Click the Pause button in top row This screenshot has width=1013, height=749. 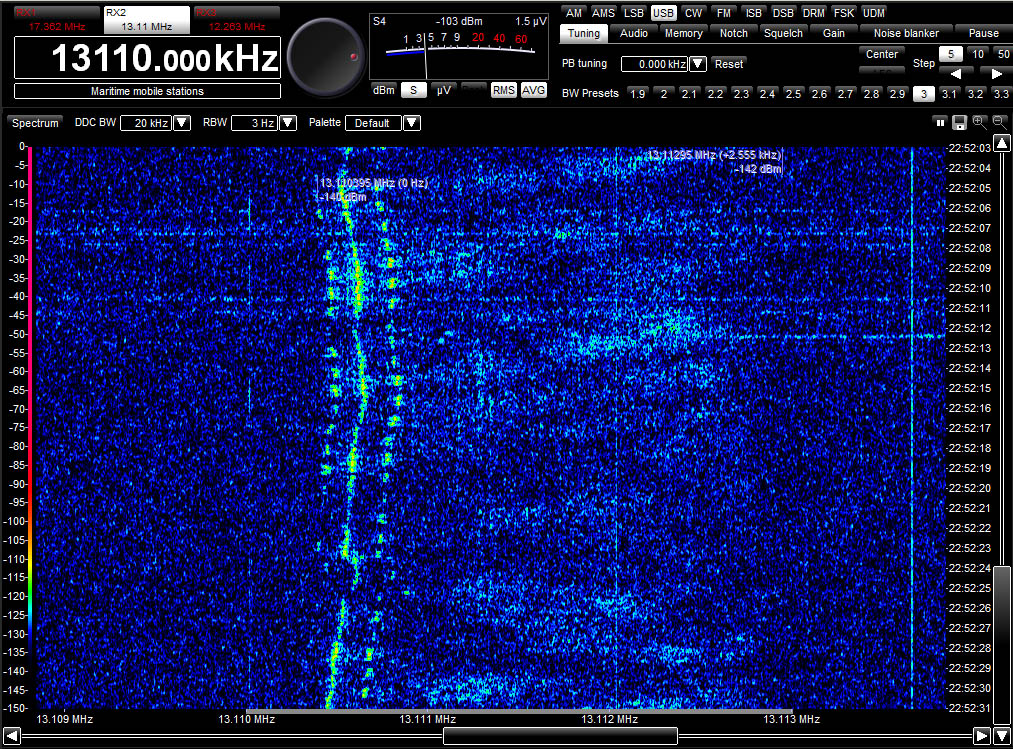point(983,34)
